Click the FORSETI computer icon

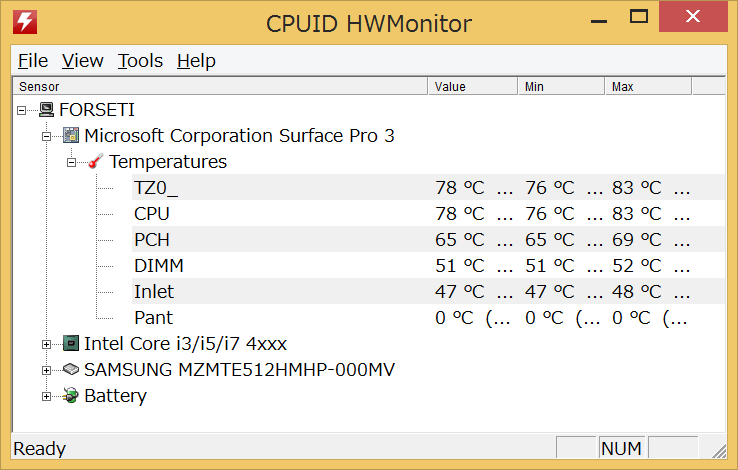[46, 110]
